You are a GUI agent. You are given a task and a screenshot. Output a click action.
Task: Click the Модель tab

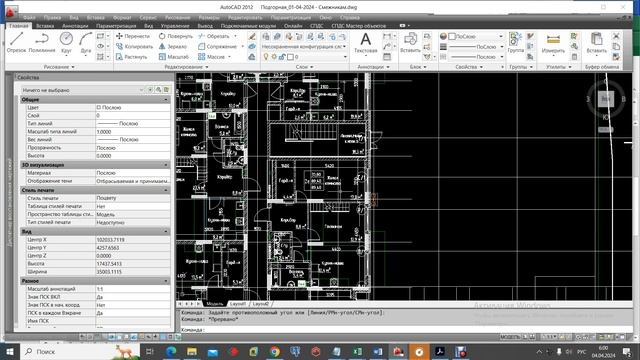(215, 304)
